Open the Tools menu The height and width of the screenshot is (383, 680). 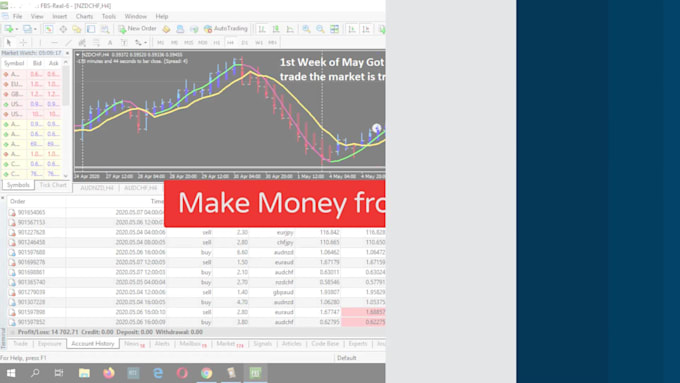(x=108, y=16)
